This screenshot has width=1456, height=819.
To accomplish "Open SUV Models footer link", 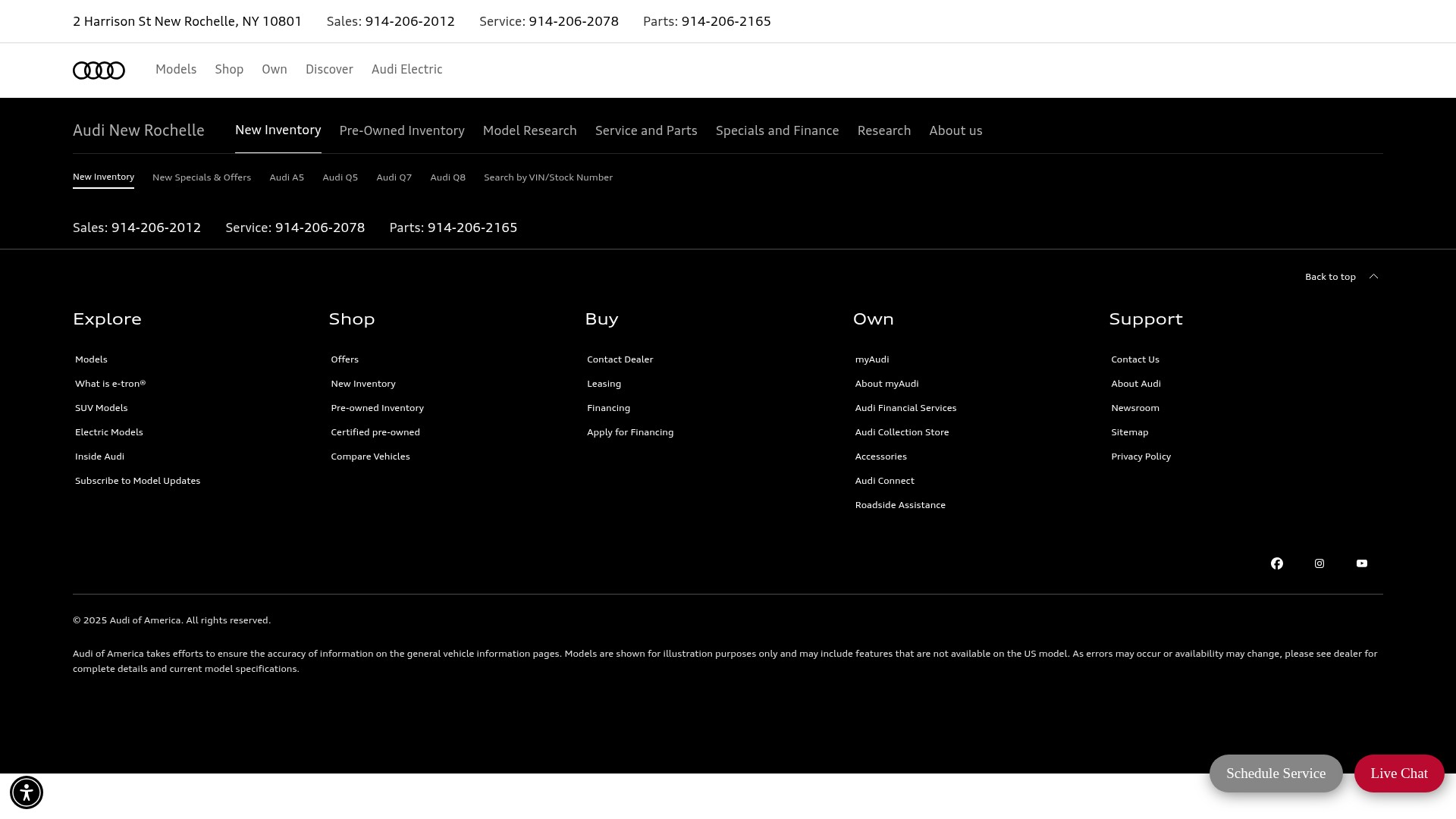I will [x=101, y=408].
